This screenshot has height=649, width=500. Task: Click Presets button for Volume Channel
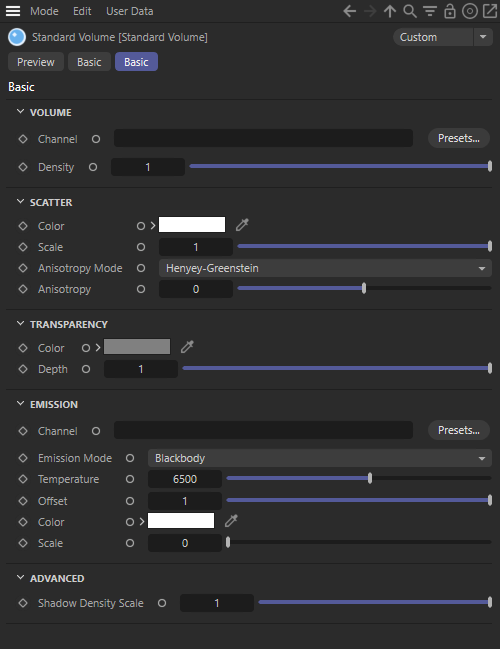459,138
